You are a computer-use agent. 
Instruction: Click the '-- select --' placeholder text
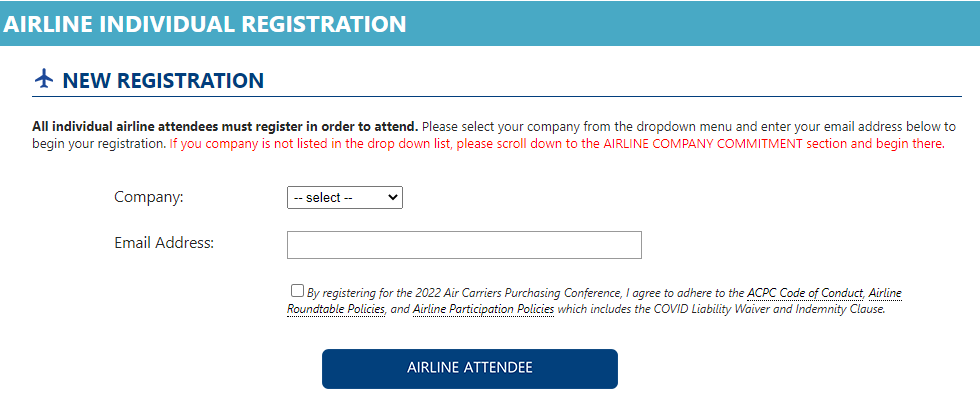323,197
